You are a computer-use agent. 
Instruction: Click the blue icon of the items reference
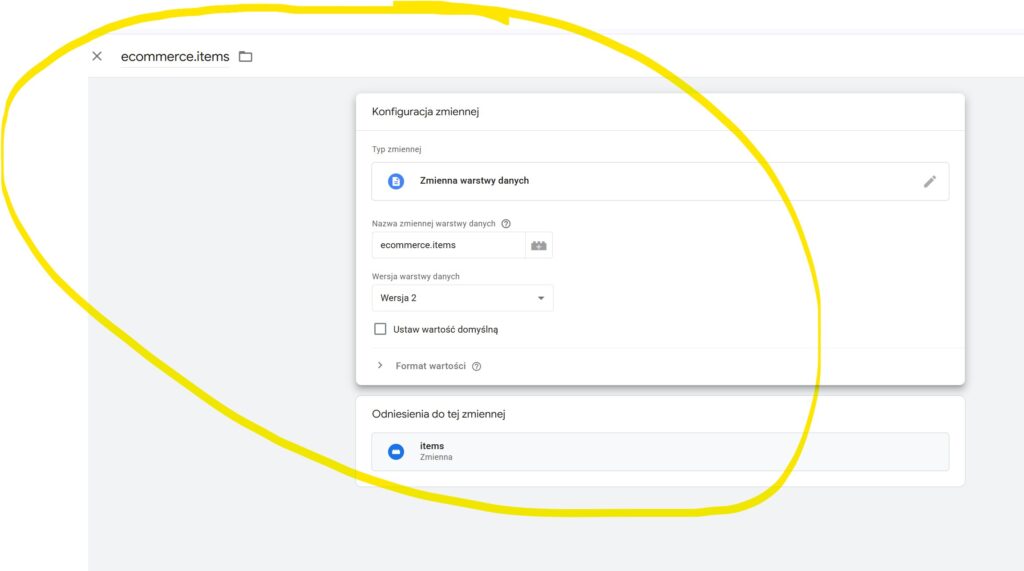[x=396, y=451]
